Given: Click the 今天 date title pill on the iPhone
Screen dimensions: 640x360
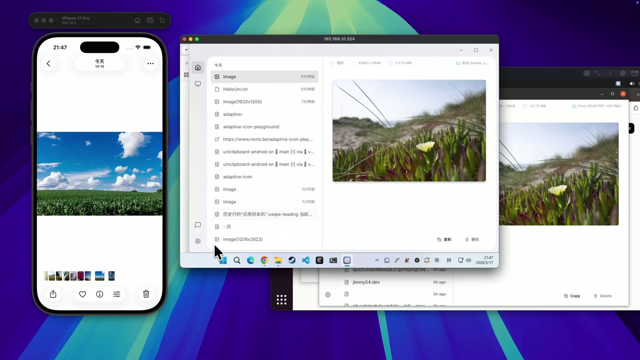Looking at the screenshot, I should tap(100, 63).
